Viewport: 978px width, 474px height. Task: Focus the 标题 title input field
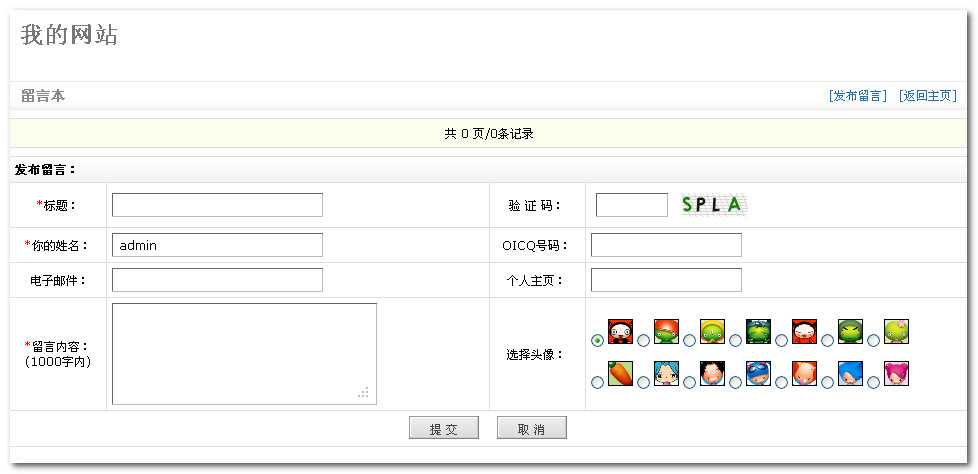(x=217, y=205)
